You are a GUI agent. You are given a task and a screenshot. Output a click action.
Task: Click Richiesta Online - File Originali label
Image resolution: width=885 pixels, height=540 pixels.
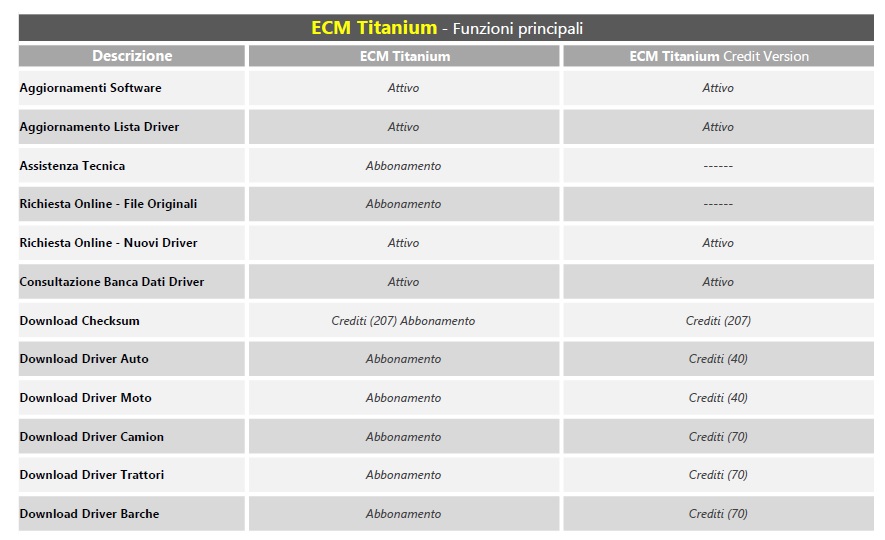pos(108,204)
